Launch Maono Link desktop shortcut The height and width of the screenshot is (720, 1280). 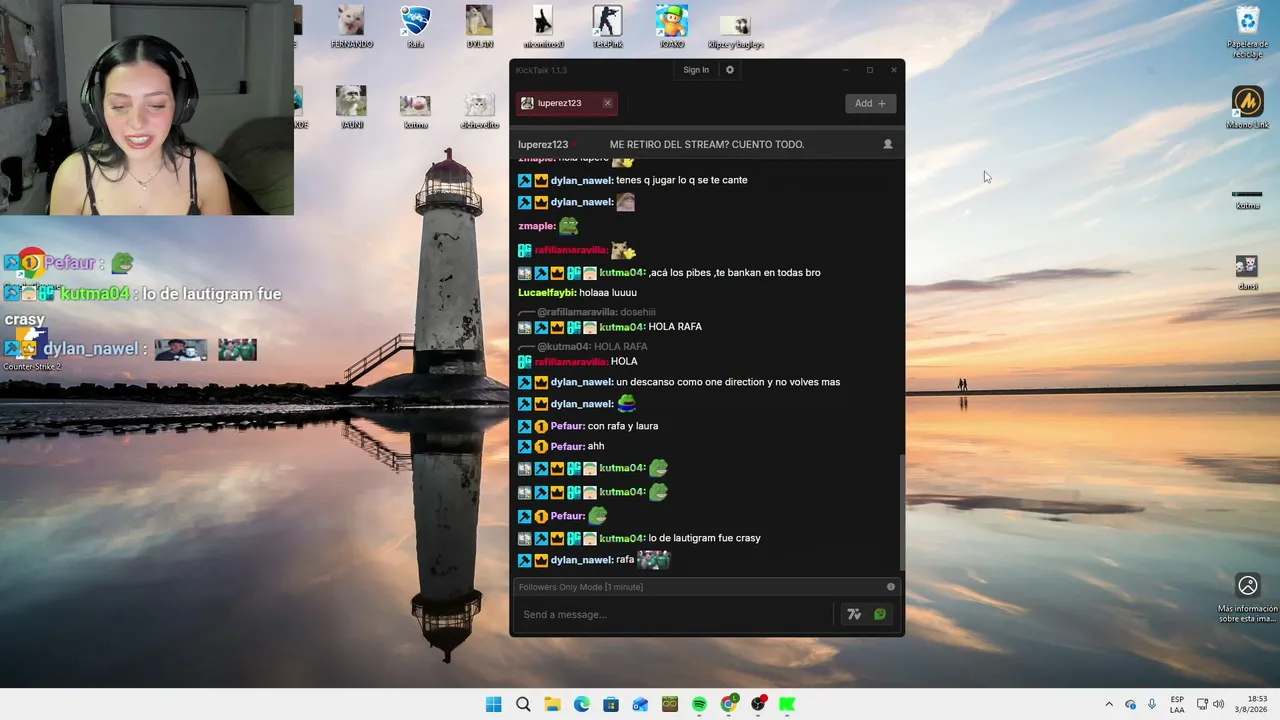tap(1247, 108)
